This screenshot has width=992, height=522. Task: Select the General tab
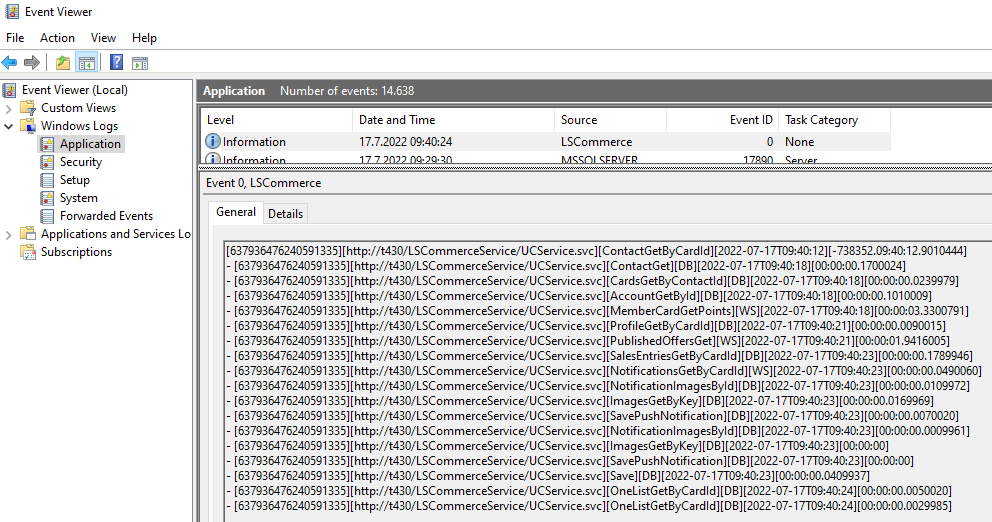(x=236, y=212)
